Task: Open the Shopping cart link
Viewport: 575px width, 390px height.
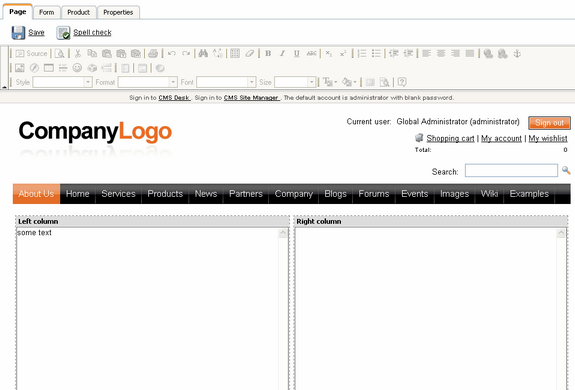Action: (x=450, y=139)
